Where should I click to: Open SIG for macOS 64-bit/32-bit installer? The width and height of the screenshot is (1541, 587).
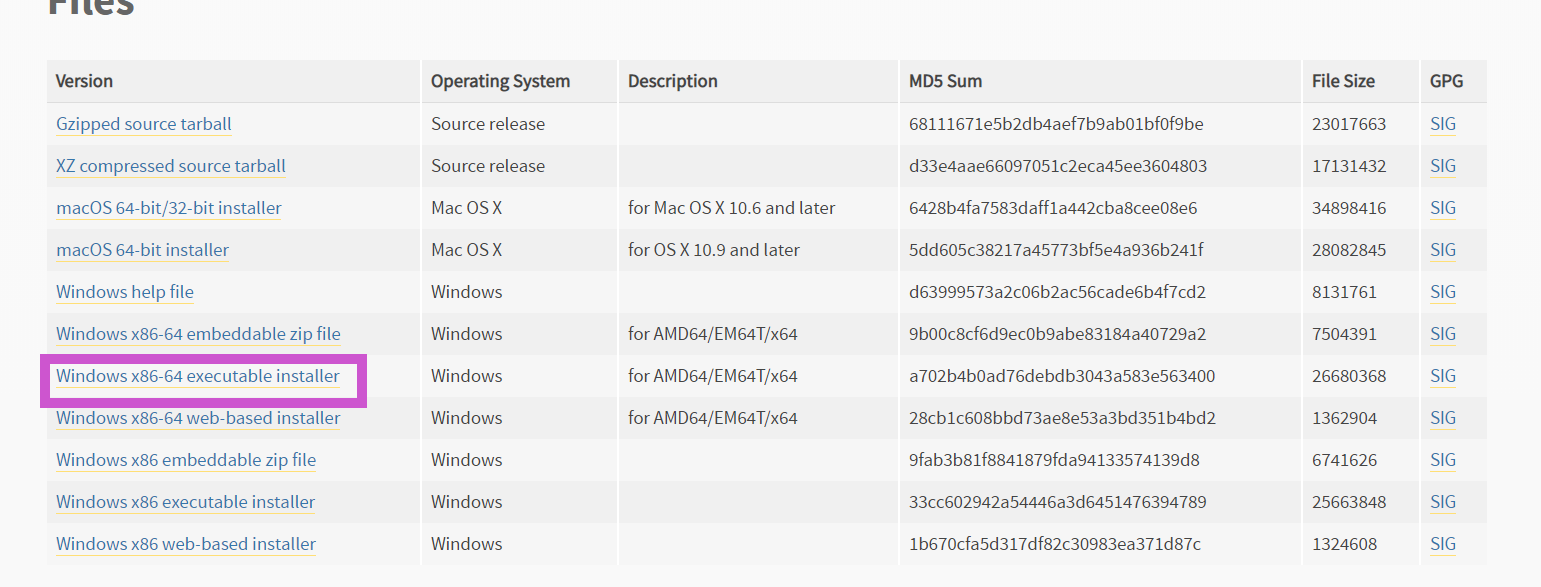coord(1443,208)
